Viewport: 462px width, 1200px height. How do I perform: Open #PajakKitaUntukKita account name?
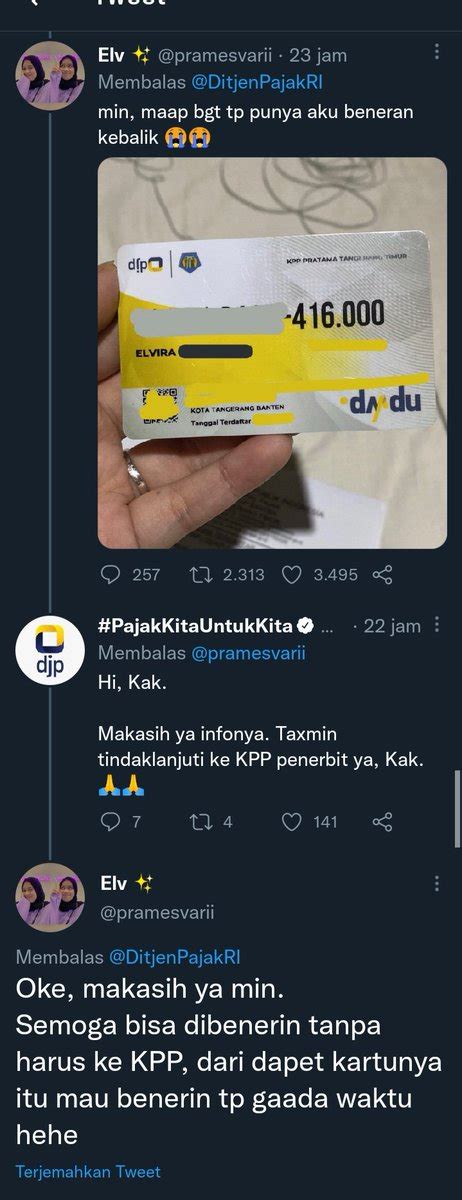[195, 626]
